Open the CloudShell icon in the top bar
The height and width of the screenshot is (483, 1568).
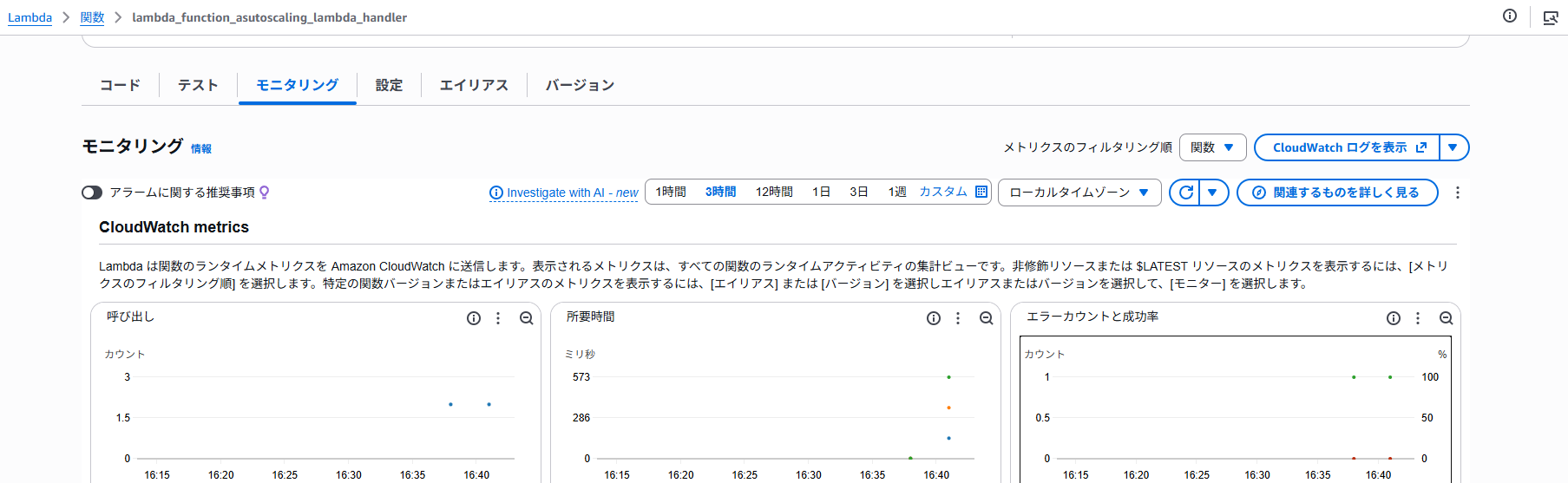click(1550, 17)
